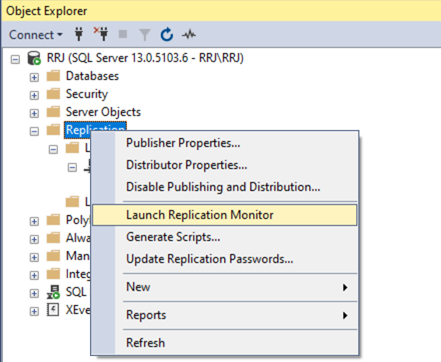Viewport: 441px width, 362px height.
Task: Expand the XEvent Profiler node
Action: coord(34,311)
